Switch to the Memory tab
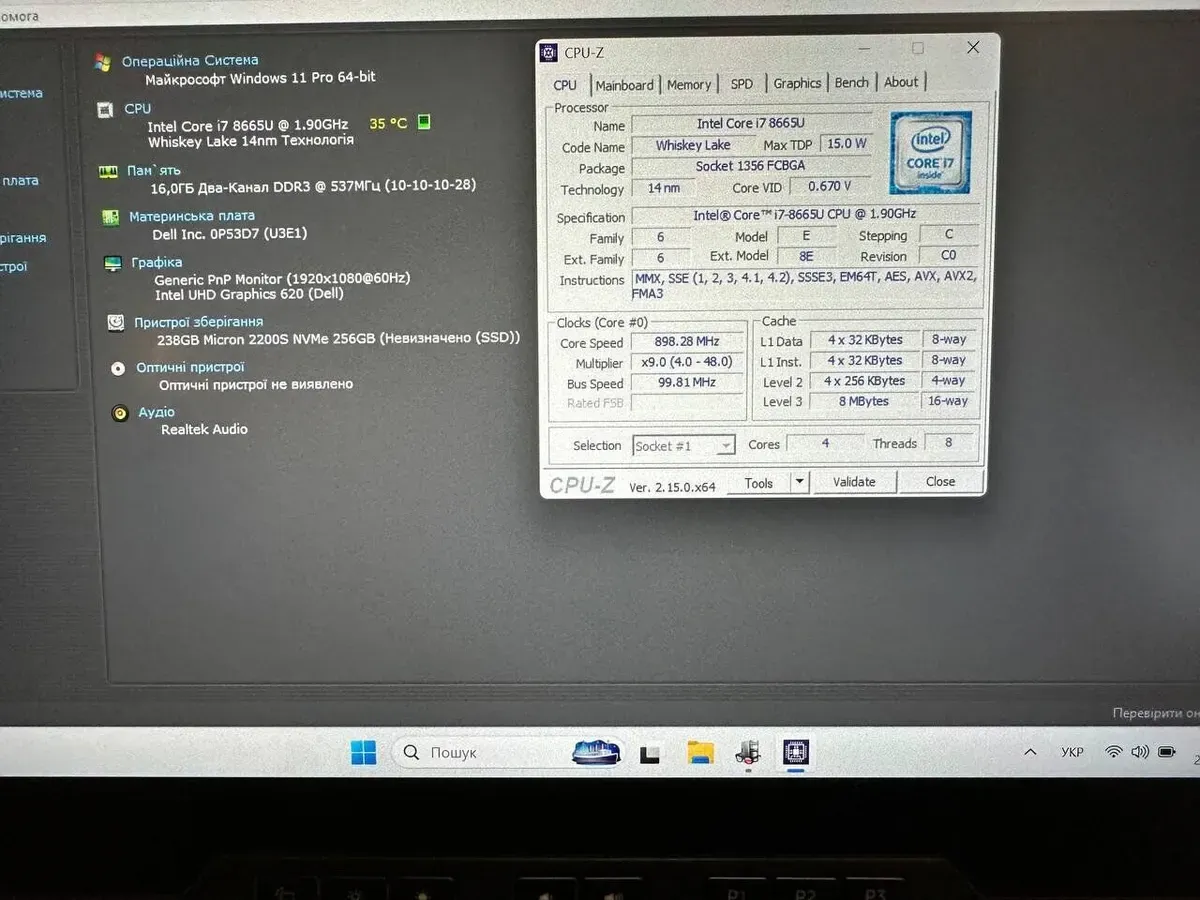Image resolution: width=1200 pixels, height=900 pixels. [x=689, y=85]
